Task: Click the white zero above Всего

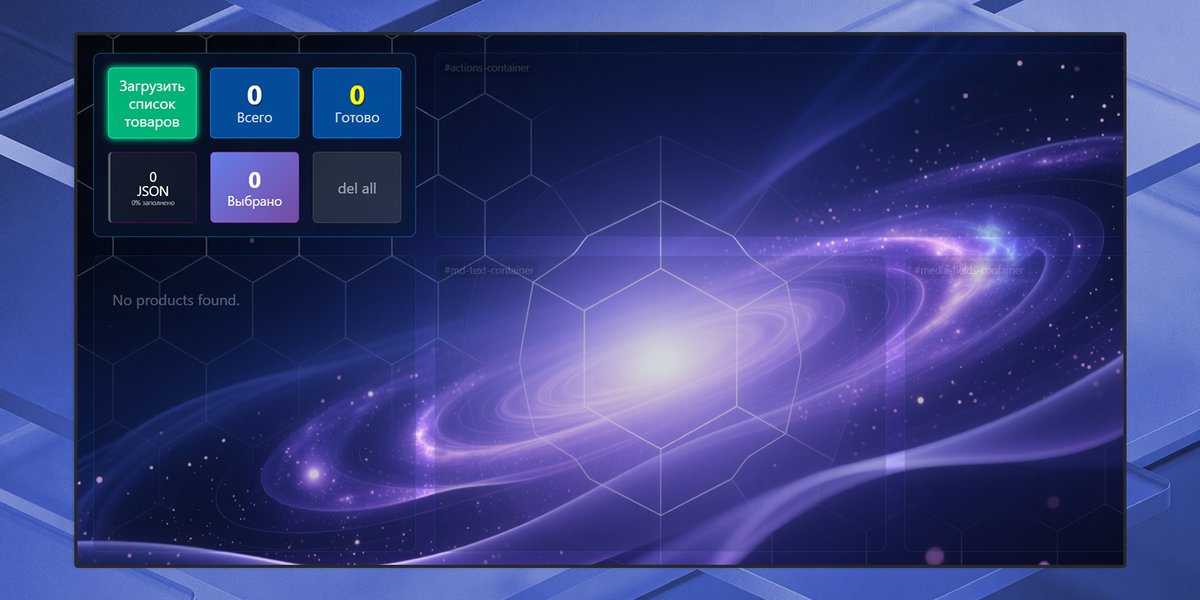Action: pyautogui.click(x=254, y=95)
